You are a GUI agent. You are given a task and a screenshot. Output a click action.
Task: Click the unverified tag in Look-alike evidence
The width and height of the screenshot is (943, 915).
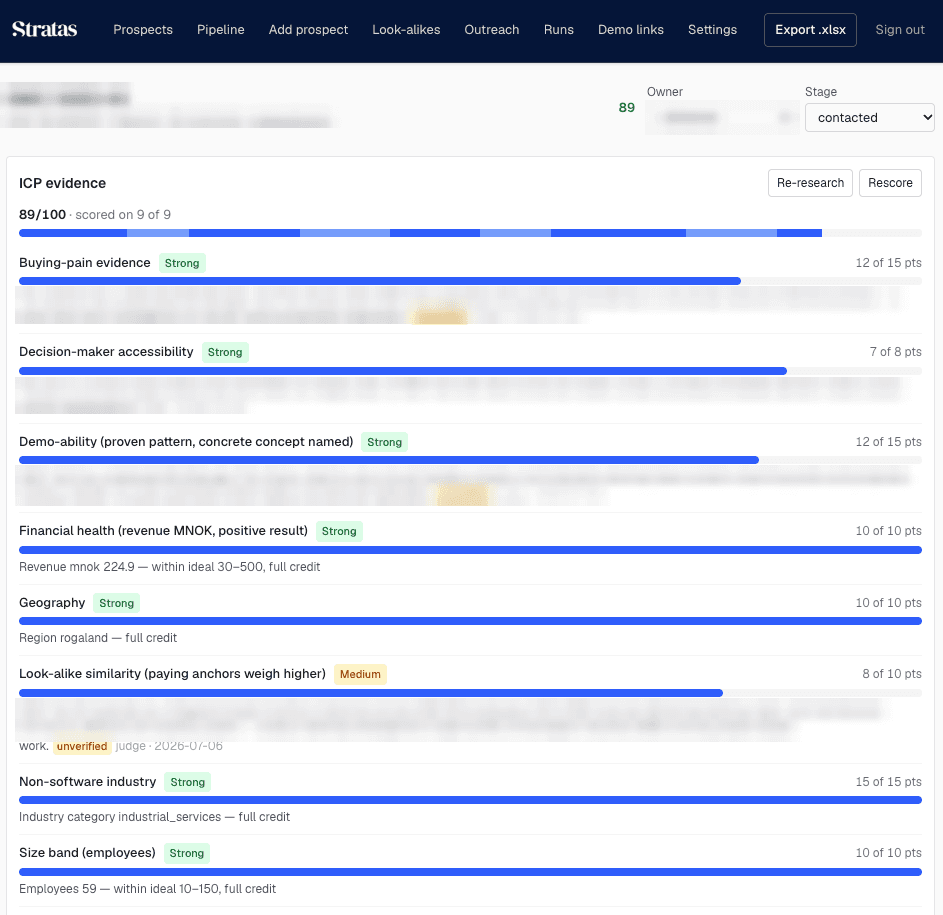[82, 747]
